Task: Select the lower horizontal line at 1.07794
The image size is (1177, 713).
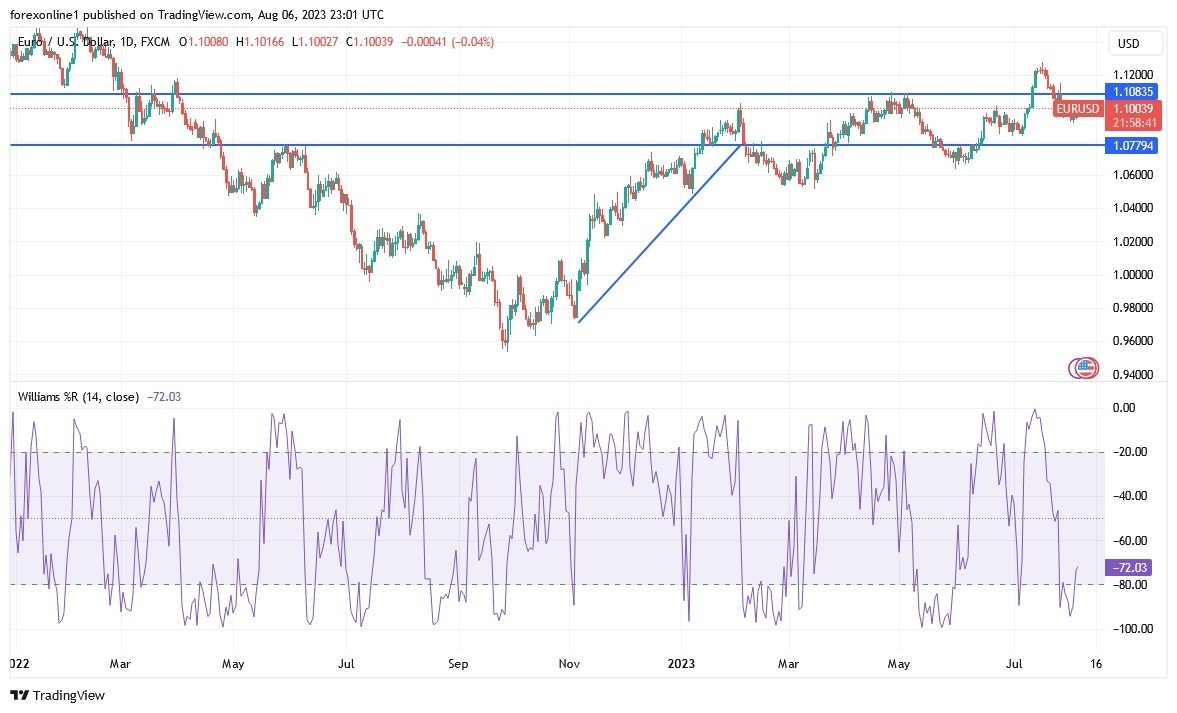Action: (557, 145)
